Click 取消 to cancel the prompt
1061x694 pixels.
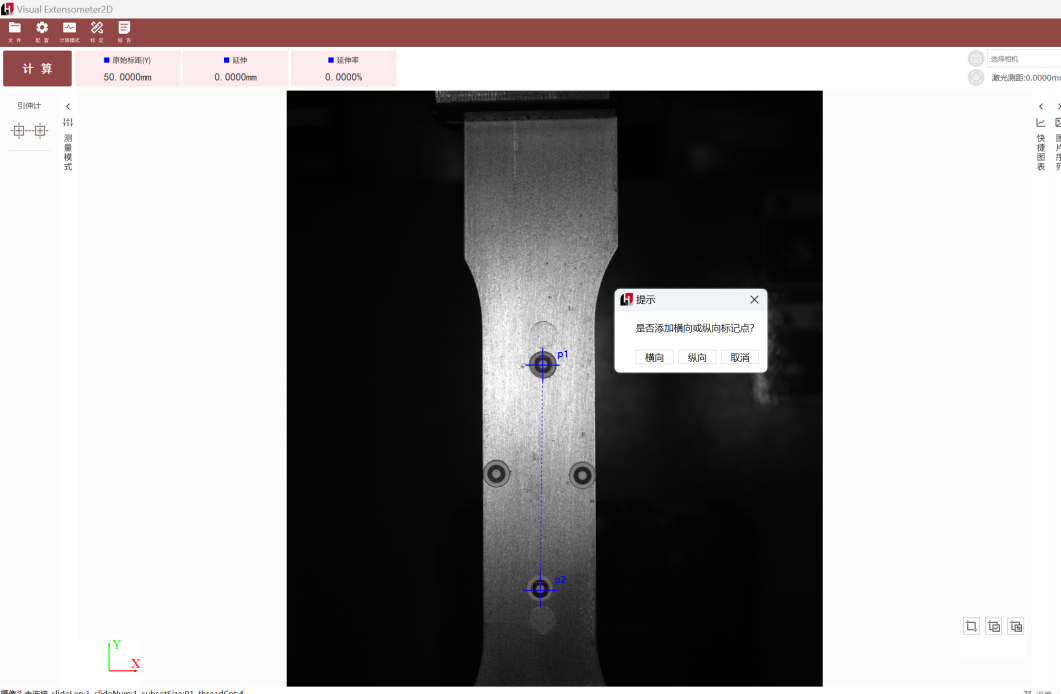tap(739, 358)
